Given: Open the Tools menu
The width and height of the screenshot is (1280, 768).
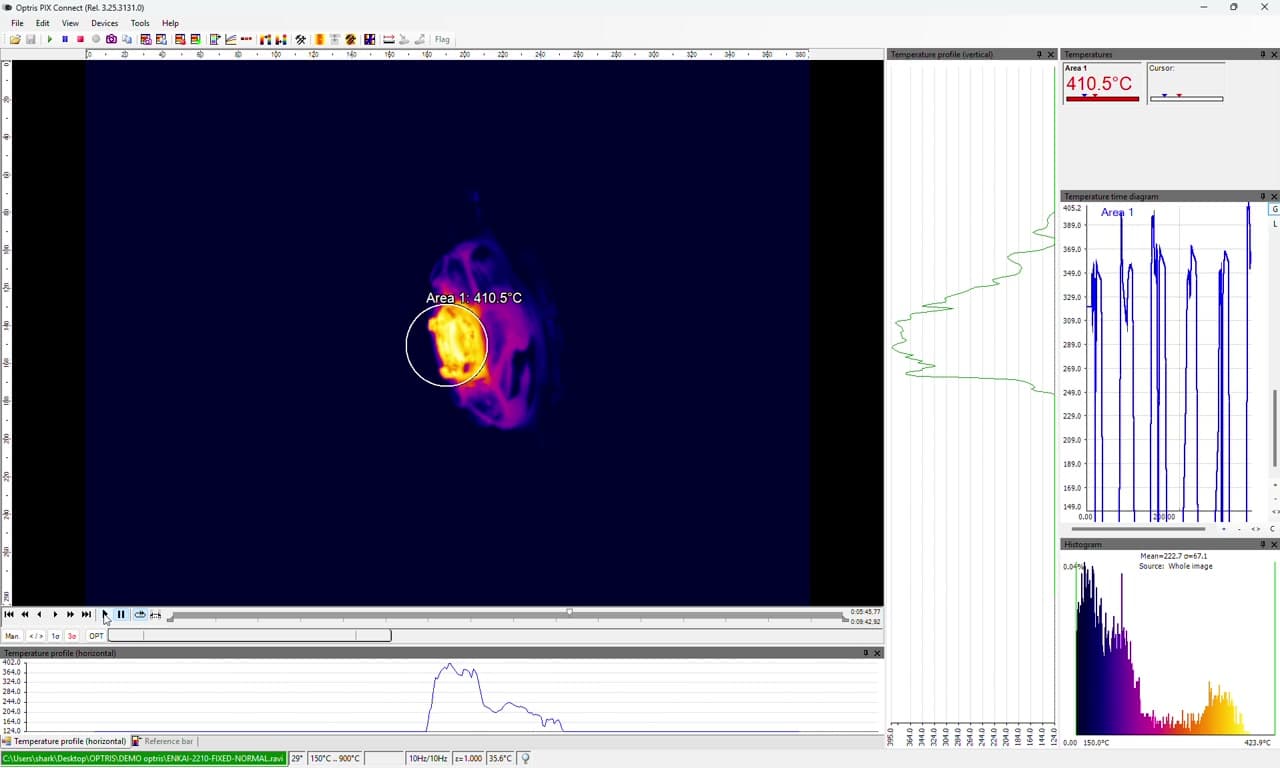Looking at the screenshot, I should (140, 23).
